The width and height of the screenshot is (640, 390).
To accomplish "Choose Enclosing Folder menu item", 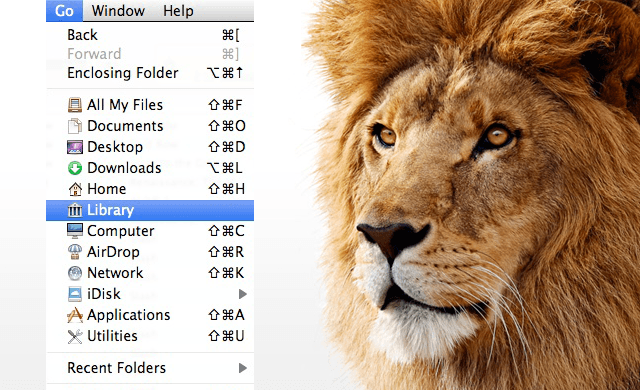I will 123,73.
